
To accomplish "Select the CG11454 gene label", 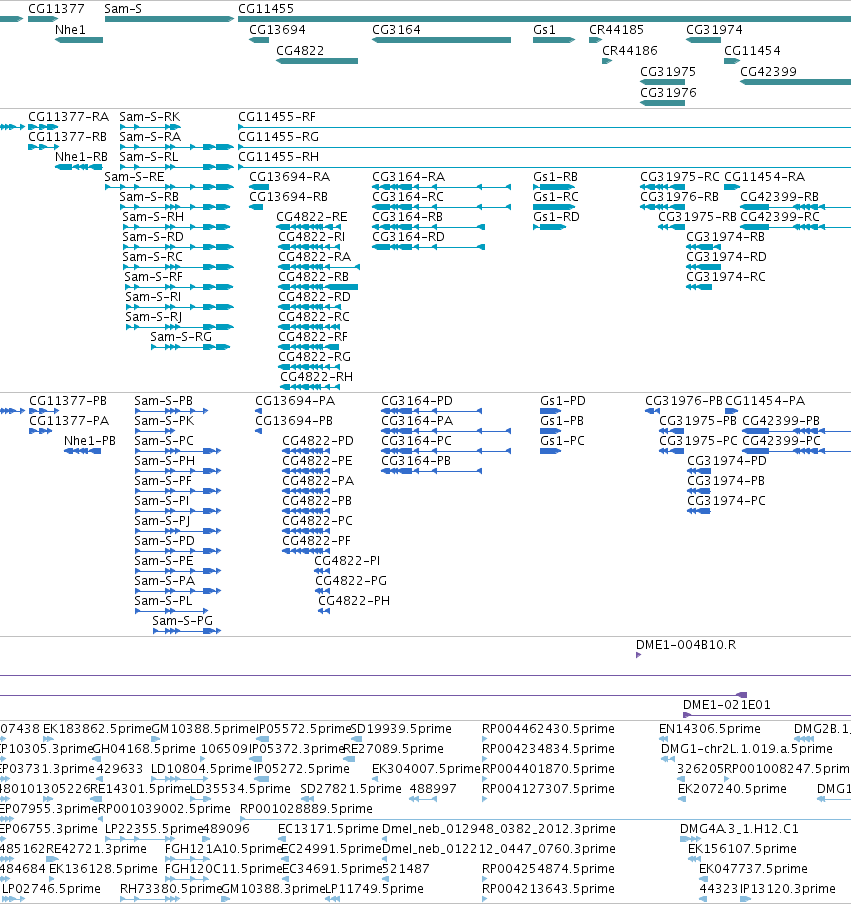I will pos(752,51).
